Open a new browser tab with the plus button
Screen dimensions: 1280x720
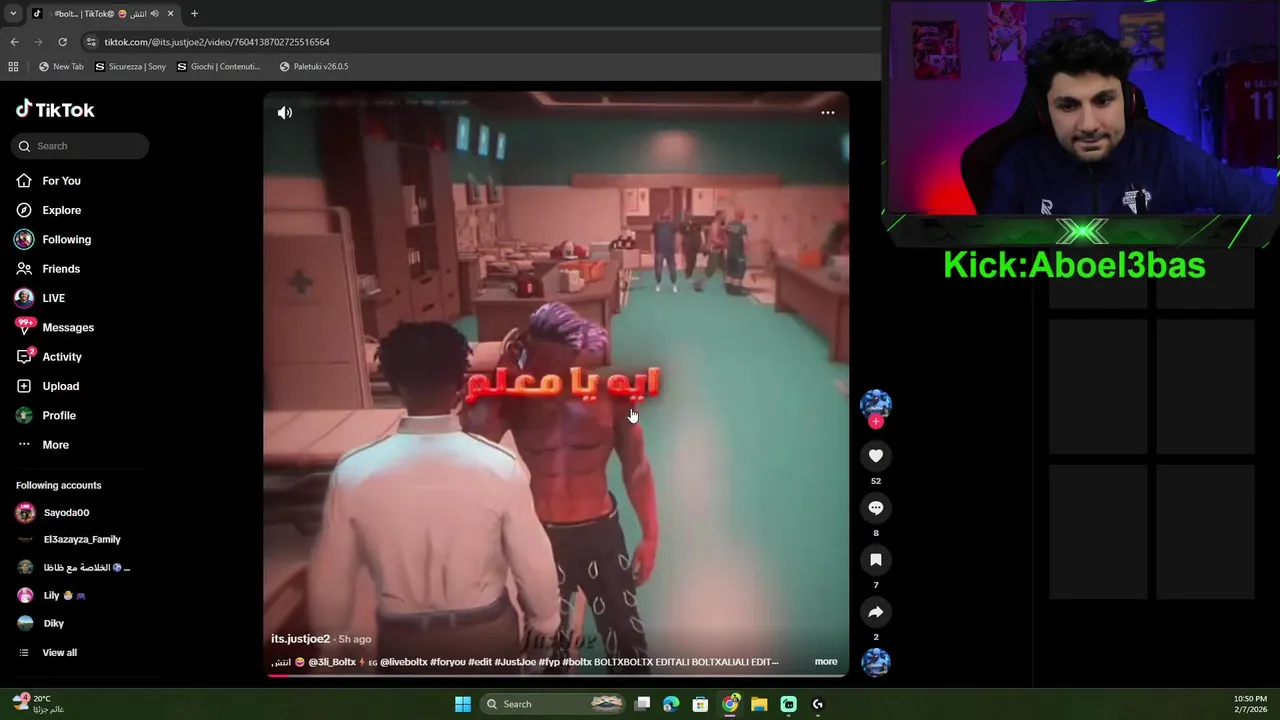[x=194, y=14]
